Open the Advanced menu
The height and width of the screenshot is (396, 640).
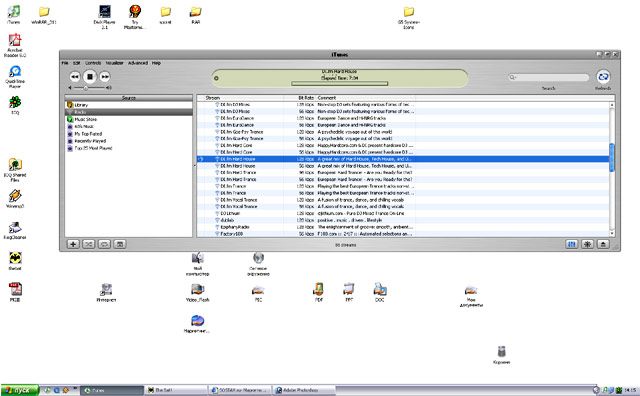click(x=138, y=63)
